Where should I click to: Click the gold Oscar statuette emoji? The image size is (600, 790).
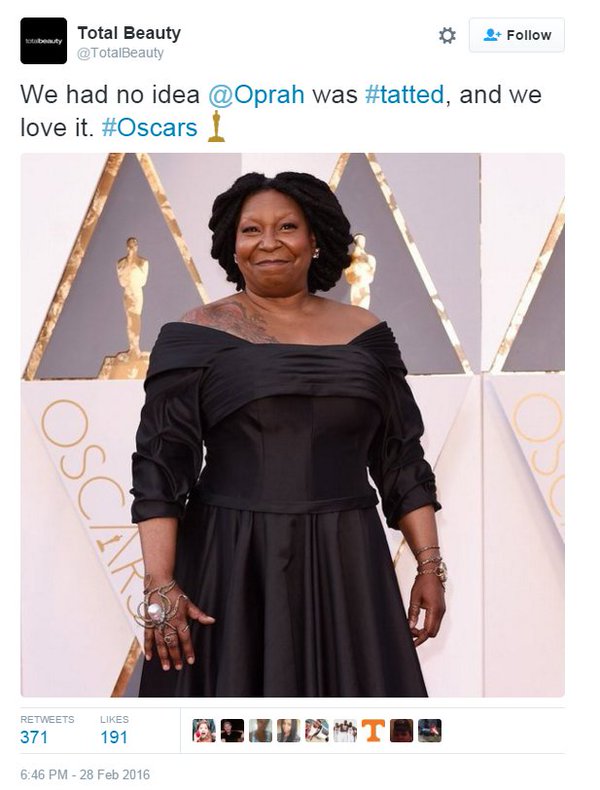tap(216, 127)
